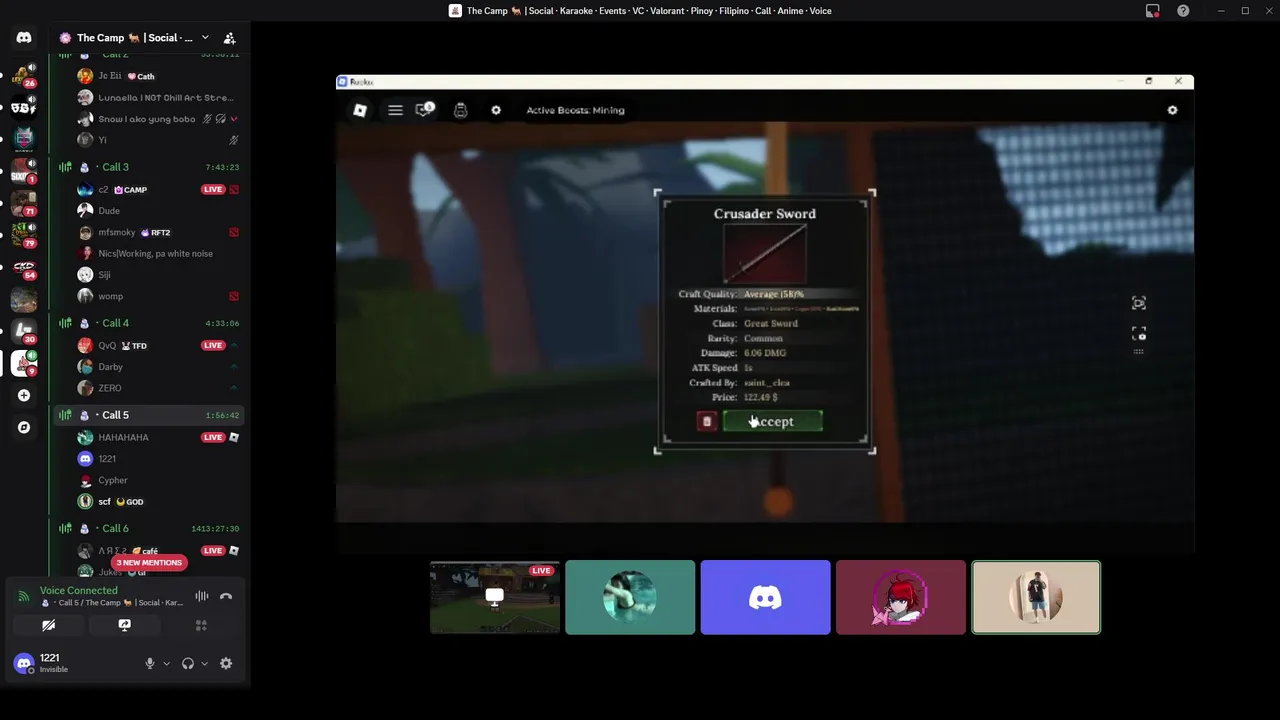Open microphone input options arrow
Viewport: 1280px width, 720px height.
click(x=166, y=663)
